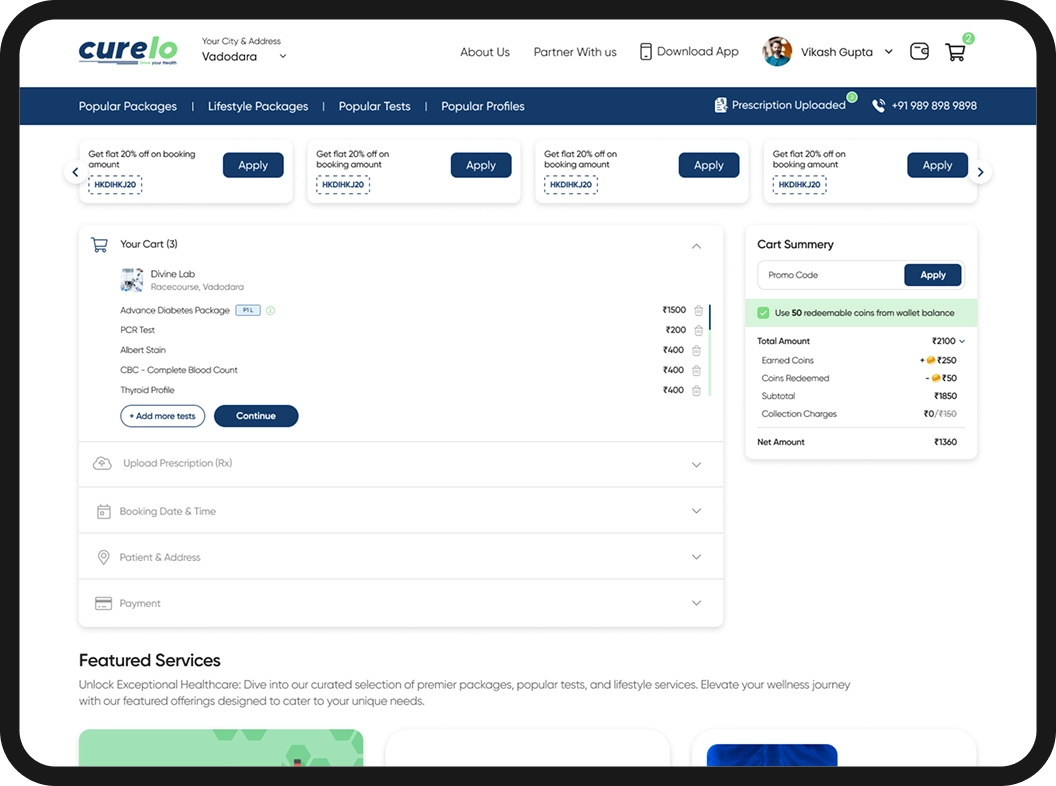Screen dimensions: 1056x786
Task: Expand the Booking Date & Time section
Action: pos(697,511)
